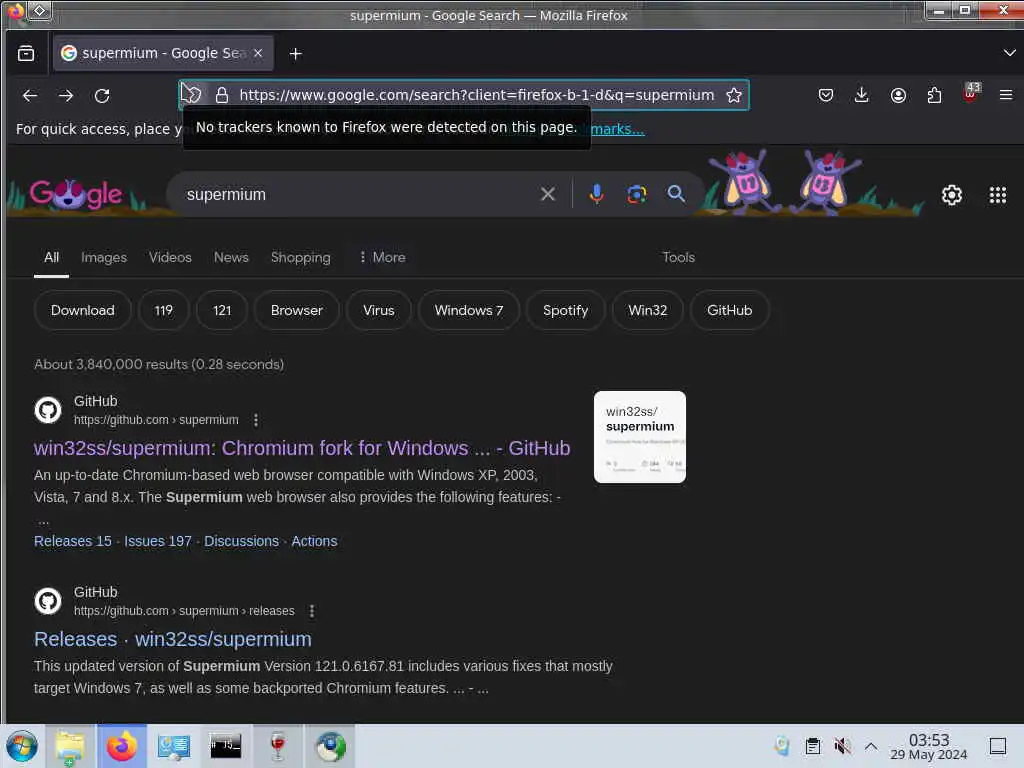
Task: Click the Google doodle logo
Action: (x=76, y=195)
